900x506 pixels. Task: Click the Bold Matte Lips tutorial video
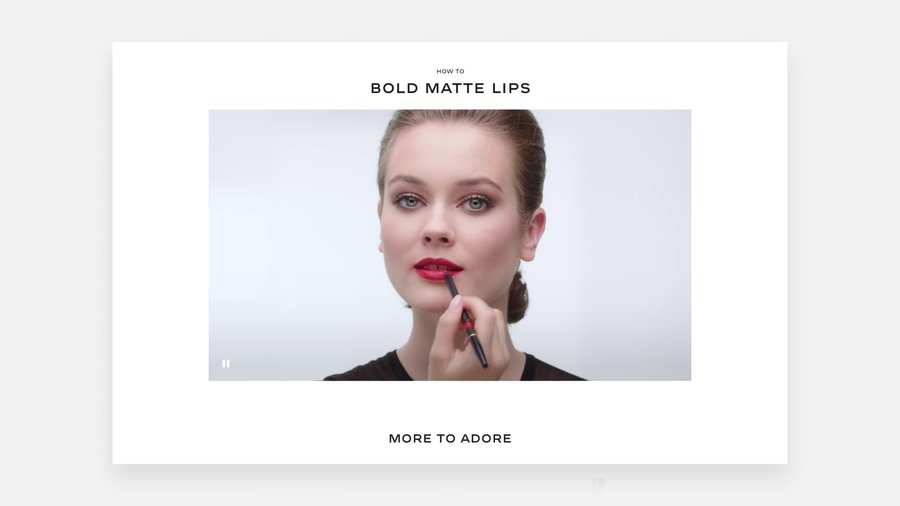point(449,245)
